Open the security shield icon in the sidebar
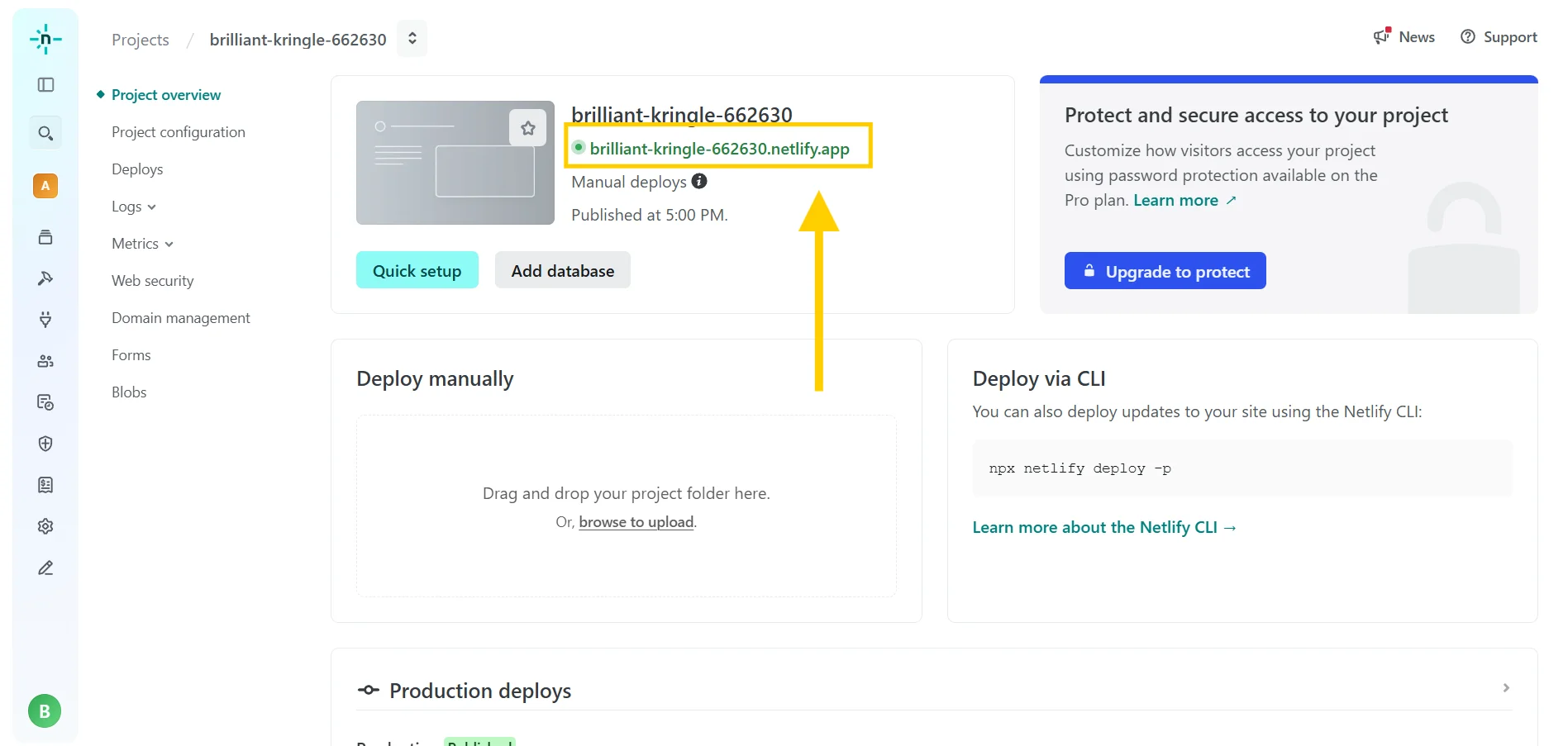Viewport: 1568px width, 746px height. tap(45, 444)
